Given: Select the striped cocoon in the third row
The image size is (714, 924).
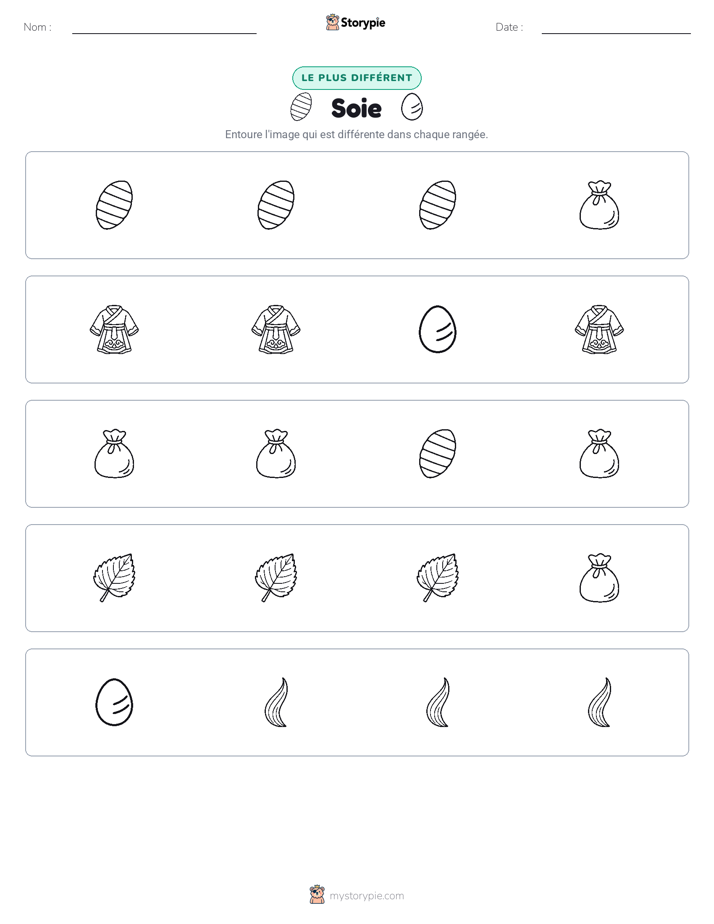Looking at the screenshot, I should click(x=437, y=454).
